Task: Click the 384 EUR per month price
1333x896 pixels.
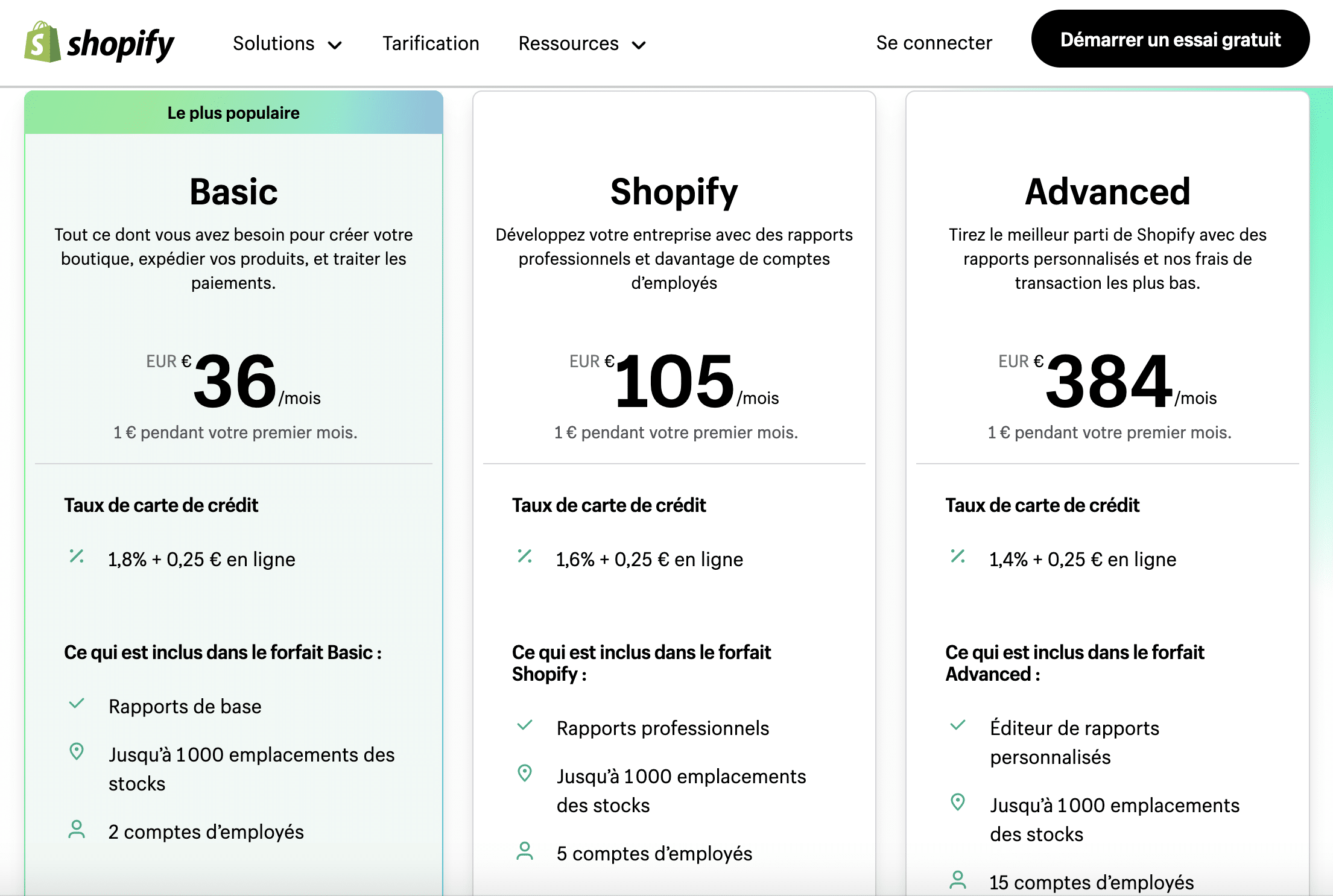Action: click(1107, 380)
